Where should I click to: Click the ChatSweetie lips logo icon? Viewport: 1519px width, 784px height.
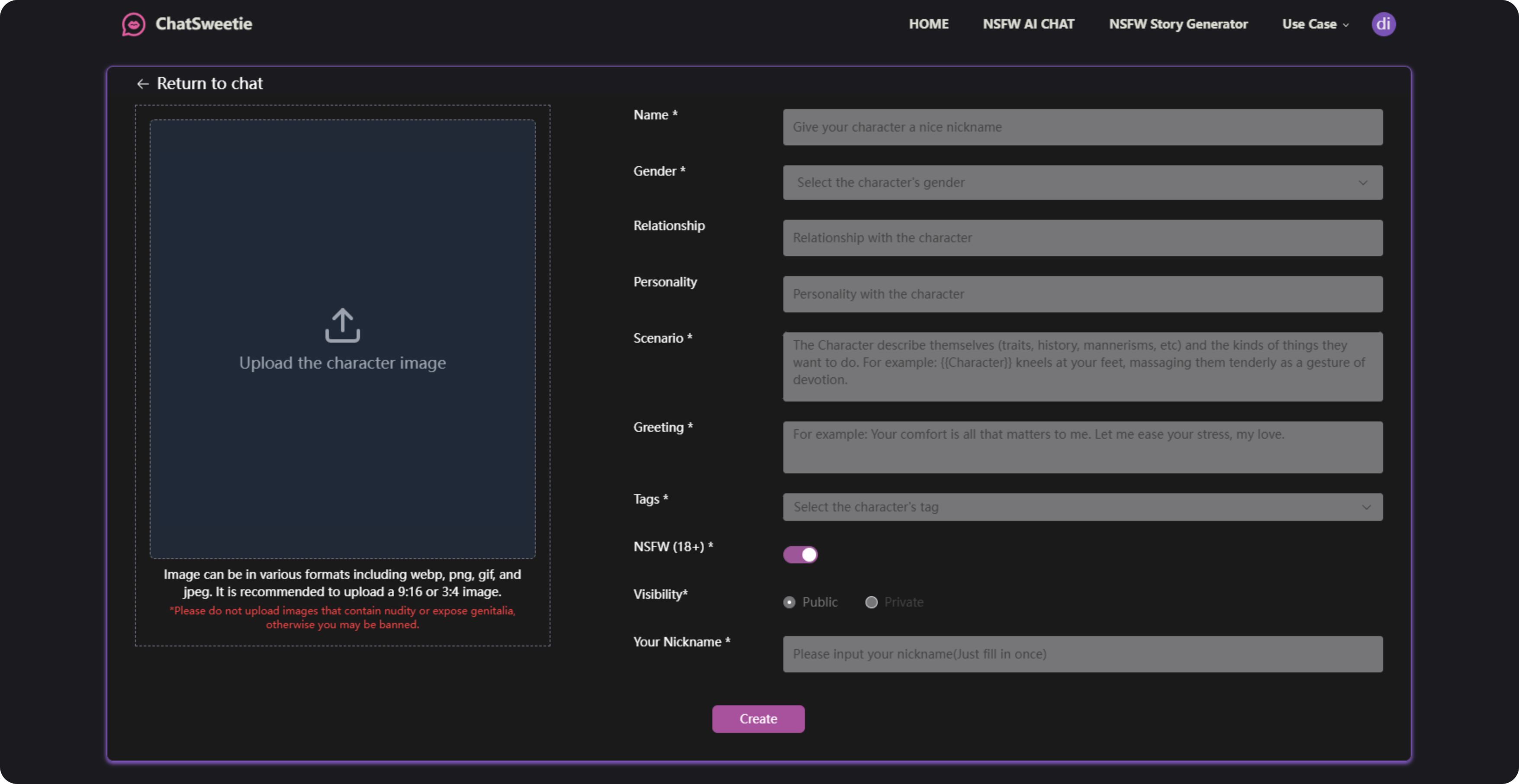coord(133,24)
